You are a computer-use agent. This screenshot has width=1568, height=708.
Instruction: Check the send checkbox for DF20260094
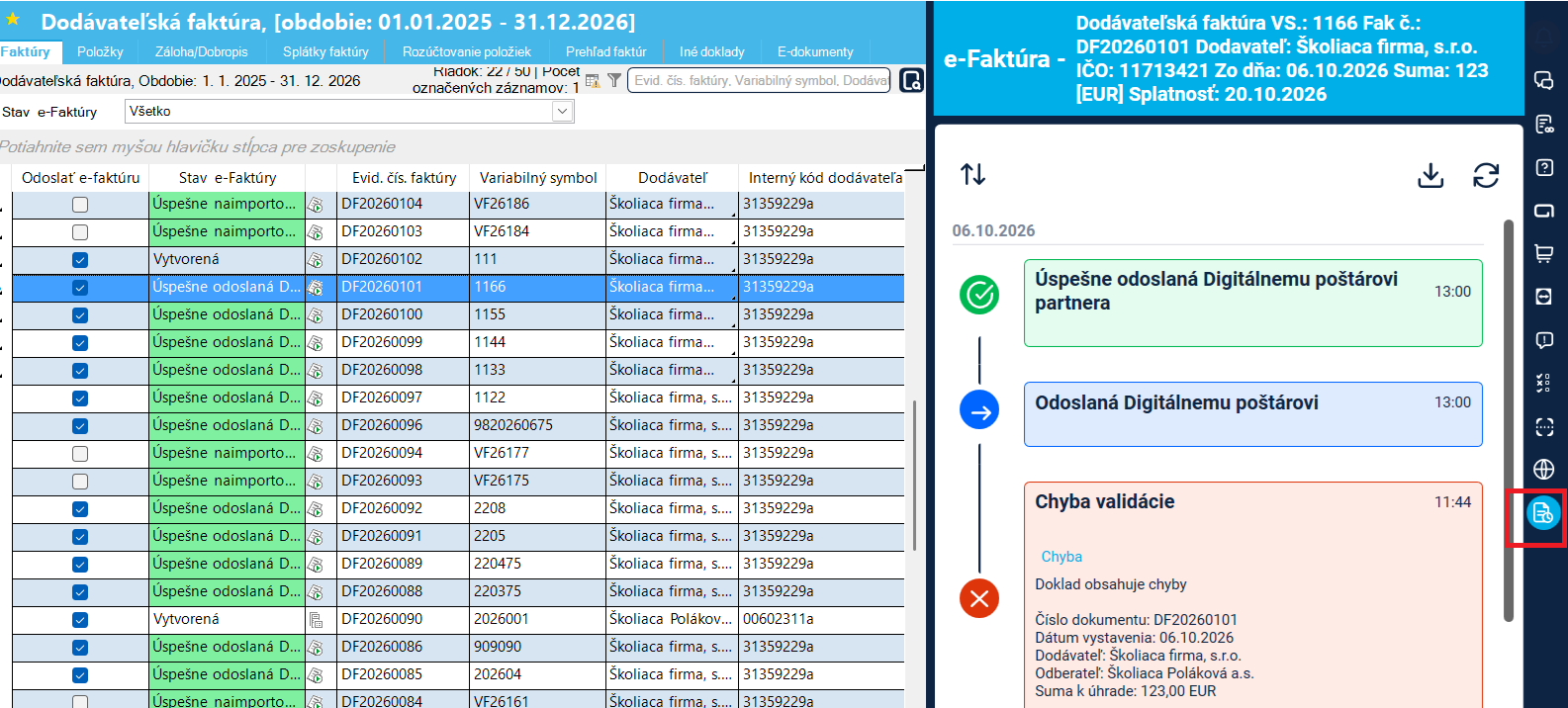pos(80,454)
